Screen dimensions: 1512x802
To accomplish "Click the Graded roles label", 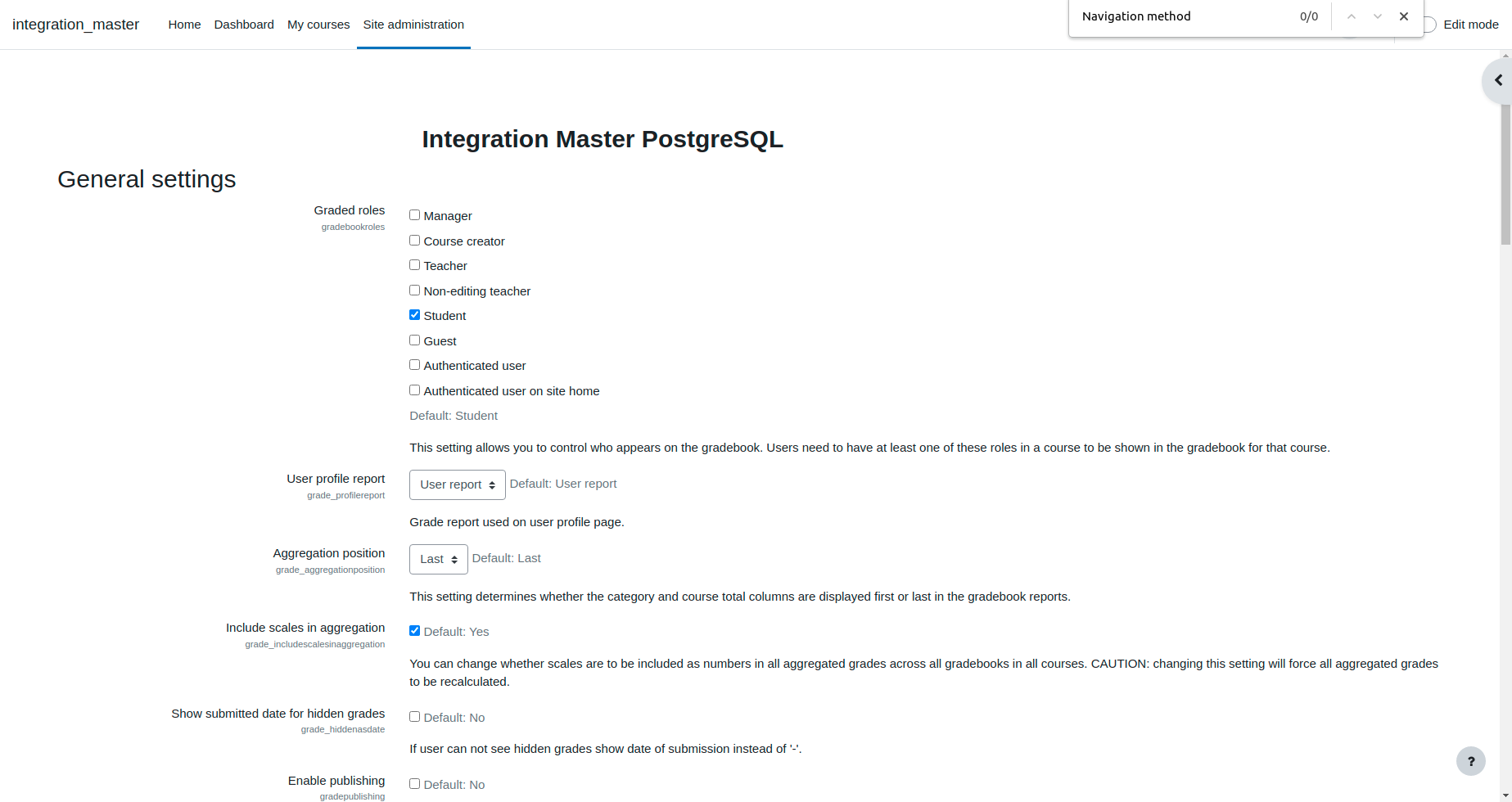I will click(349, 210).
